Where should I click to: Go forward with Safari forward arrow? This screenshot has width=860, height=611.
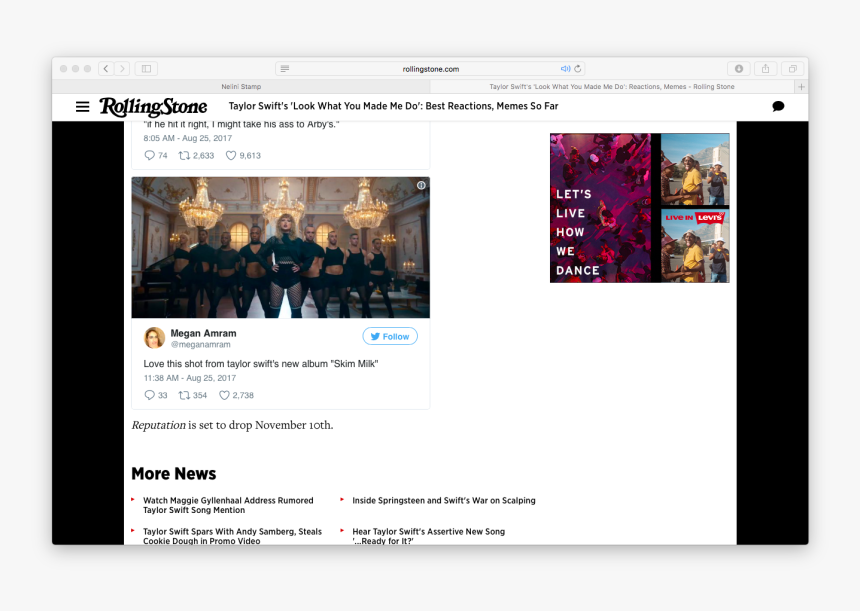tap(122, 69)
